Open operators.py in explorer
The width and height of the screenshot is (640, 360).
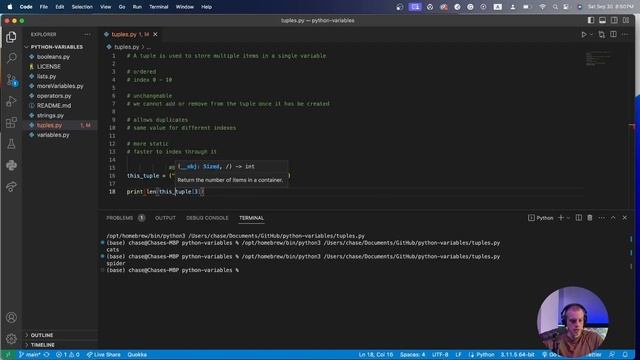(x=54, y=96)
